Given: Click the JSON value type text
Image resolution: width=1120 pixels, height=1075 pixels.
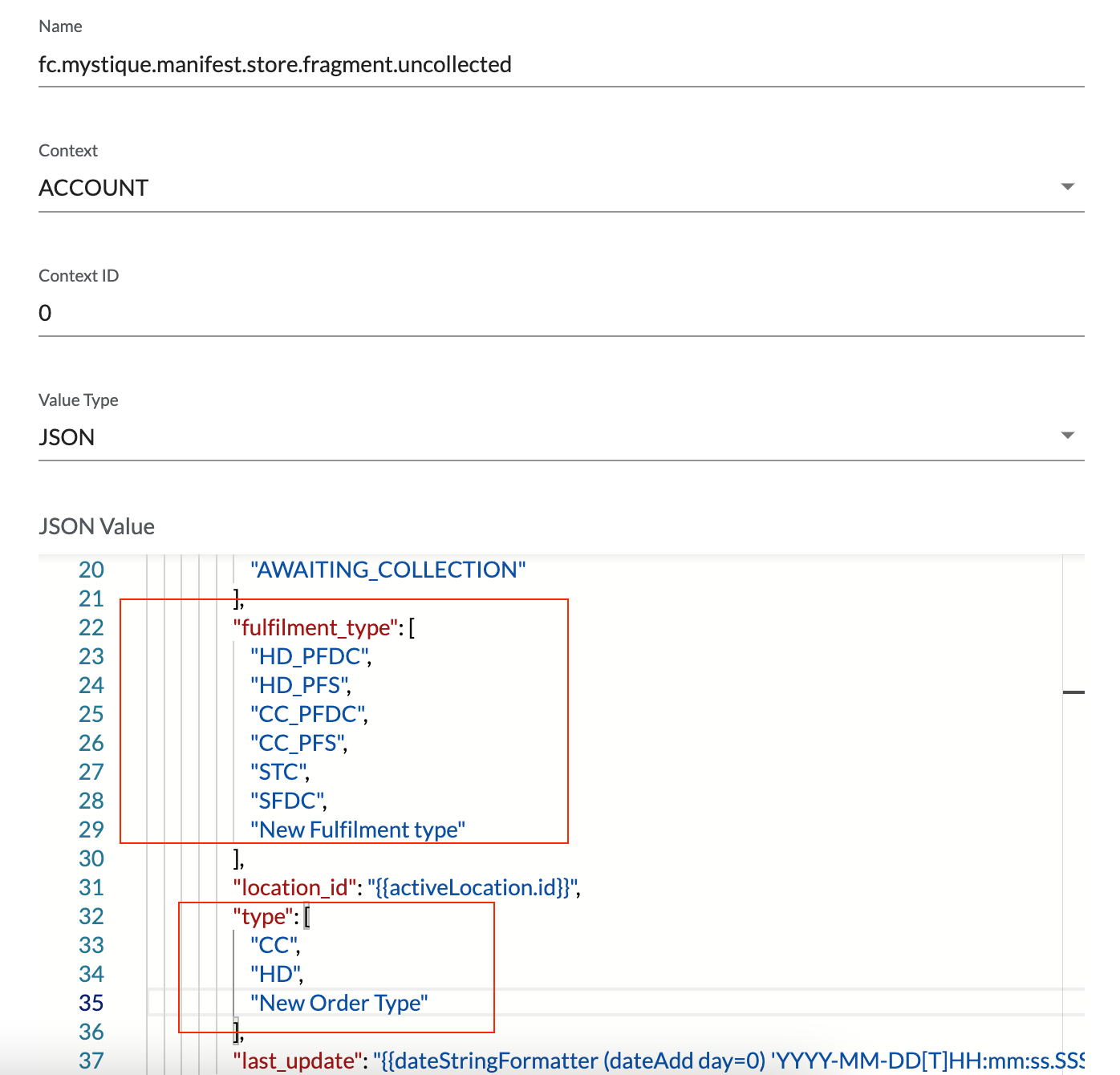Looking at the screenshot, I should pos(67,437).
